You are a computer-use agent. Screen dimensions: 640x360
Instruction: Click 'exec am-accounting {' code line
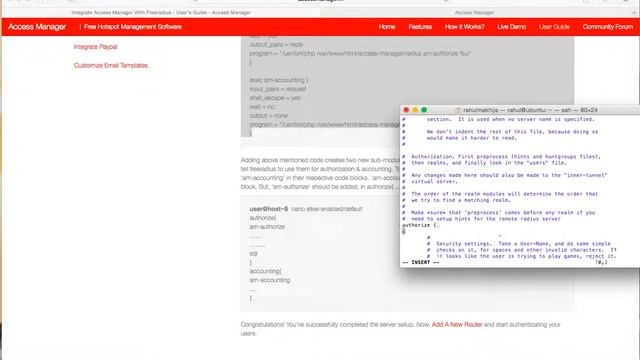(x=279, y=80)
